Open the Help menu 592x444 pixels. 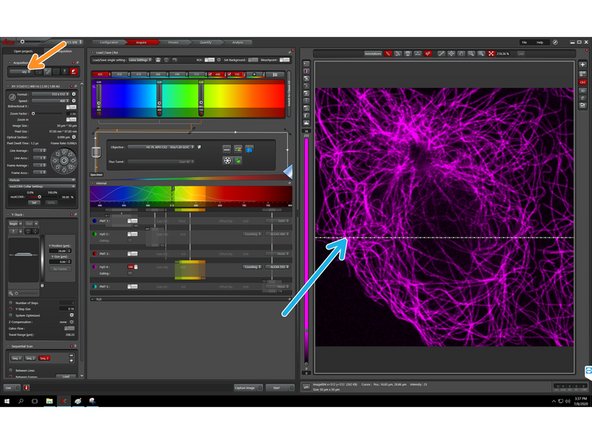tap(540, 42)
